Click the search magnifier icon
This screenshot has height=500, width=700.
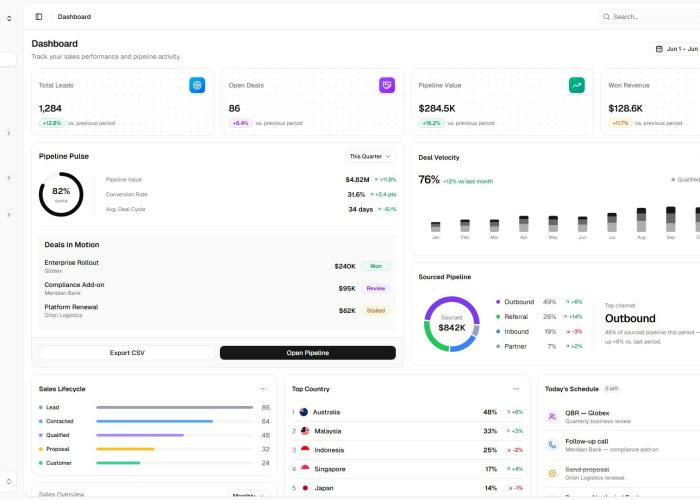click(606, 17)
